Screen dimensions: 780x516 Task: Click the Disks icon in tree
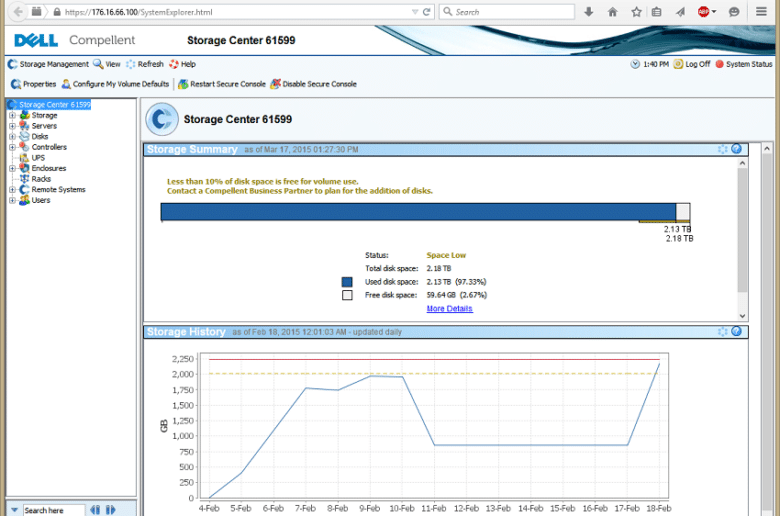pos(24,136)
